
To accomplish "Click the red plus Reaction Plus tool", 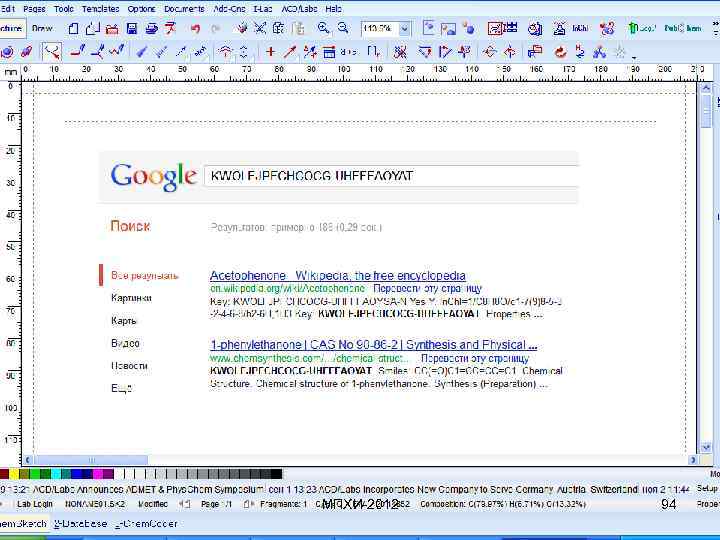I will (270, 51).
